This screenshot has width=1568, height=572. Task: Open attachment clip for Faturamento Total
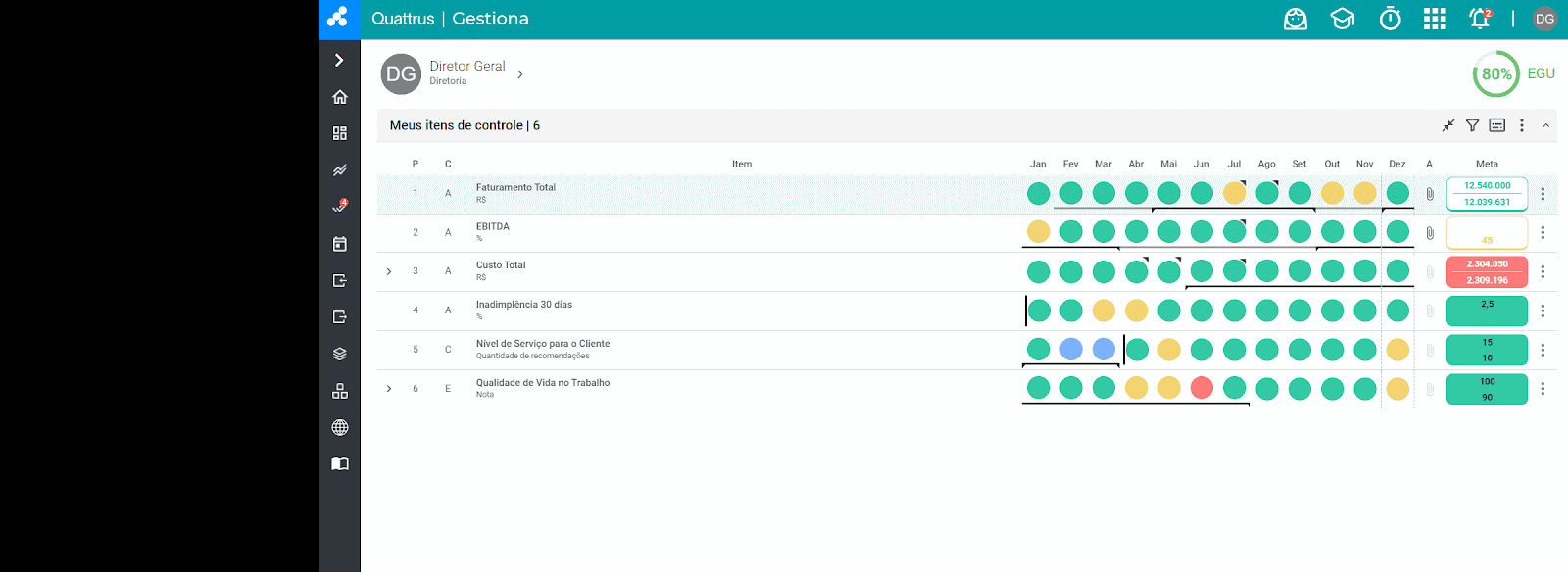tap(1430, 194)
